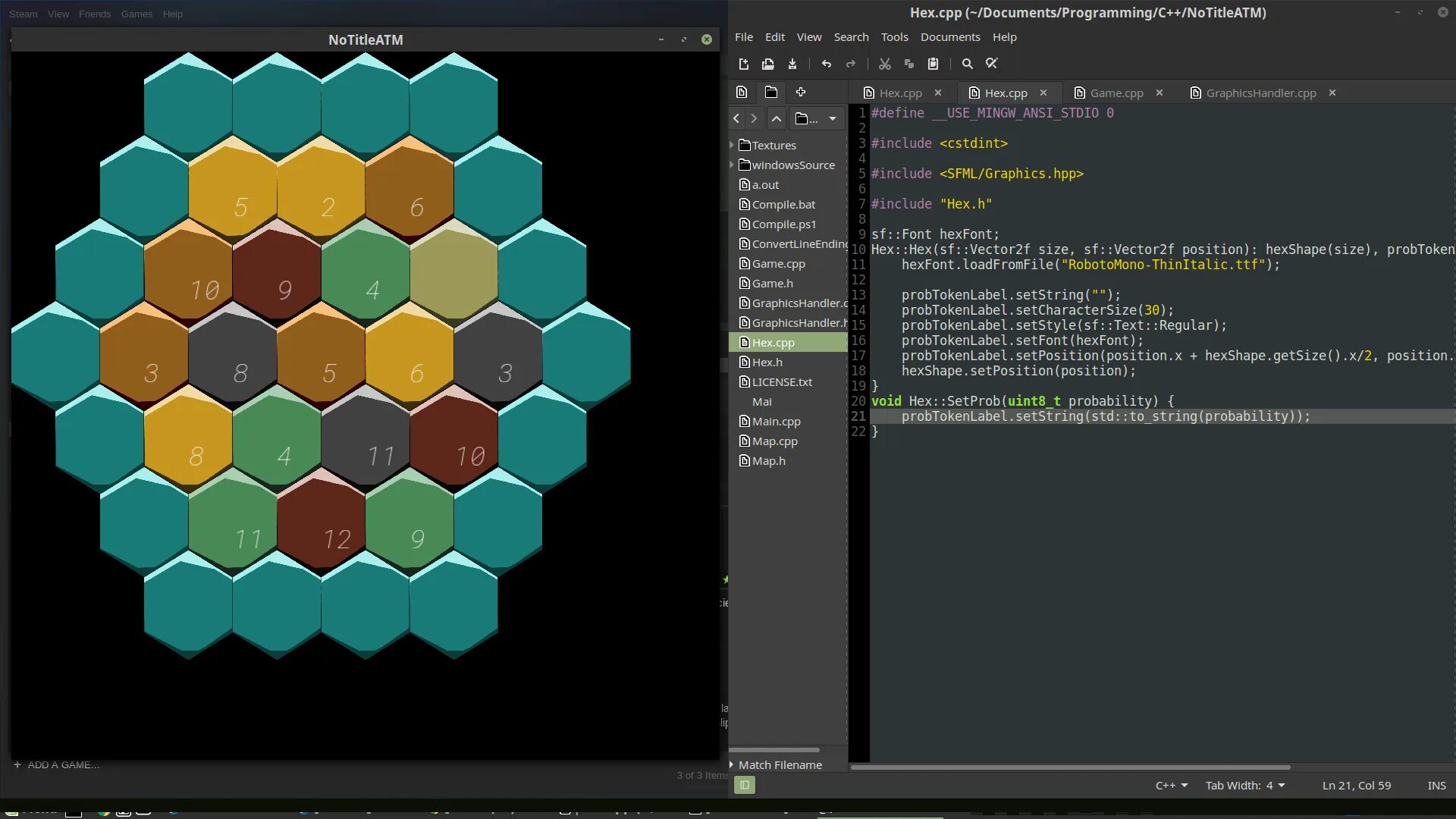The image size is (1456, 819).
Task: Expand the Textures folder
Action: click(x=732, y=145)
